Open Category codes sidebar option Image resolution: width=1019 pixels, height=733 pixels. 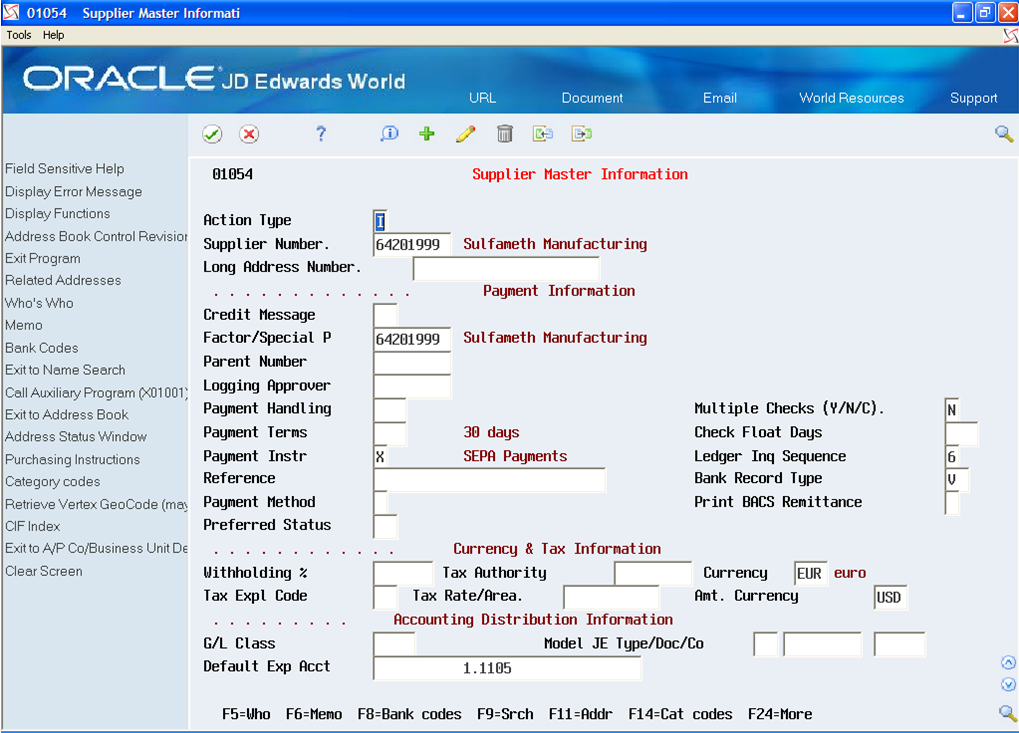pyautogui.click(x=53, y=482)
